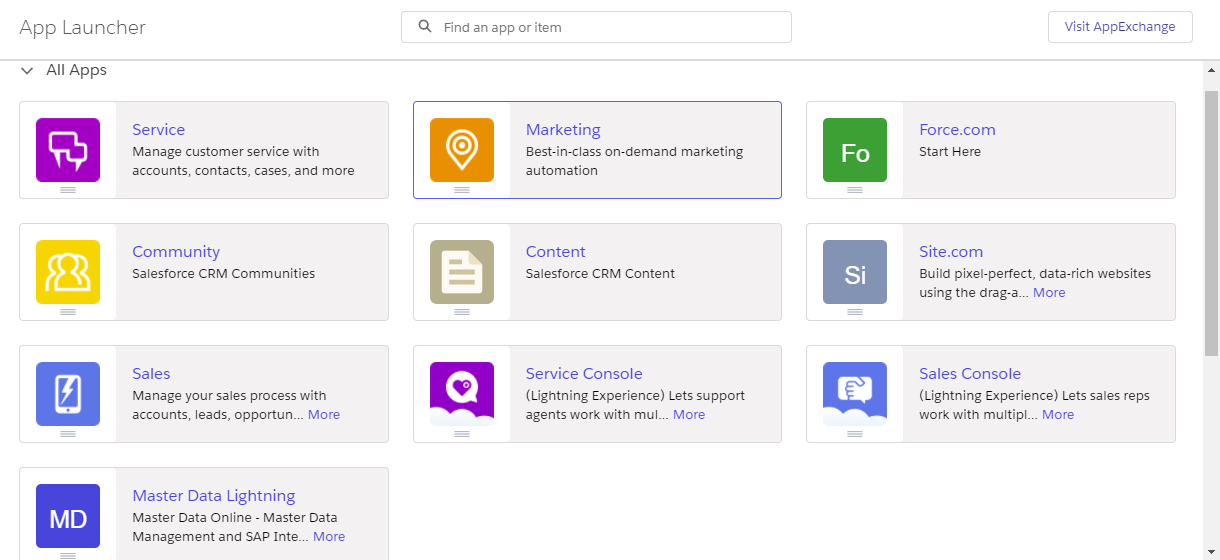
Task: Open the Master Data Lightning link
Action: coord(213,496)
